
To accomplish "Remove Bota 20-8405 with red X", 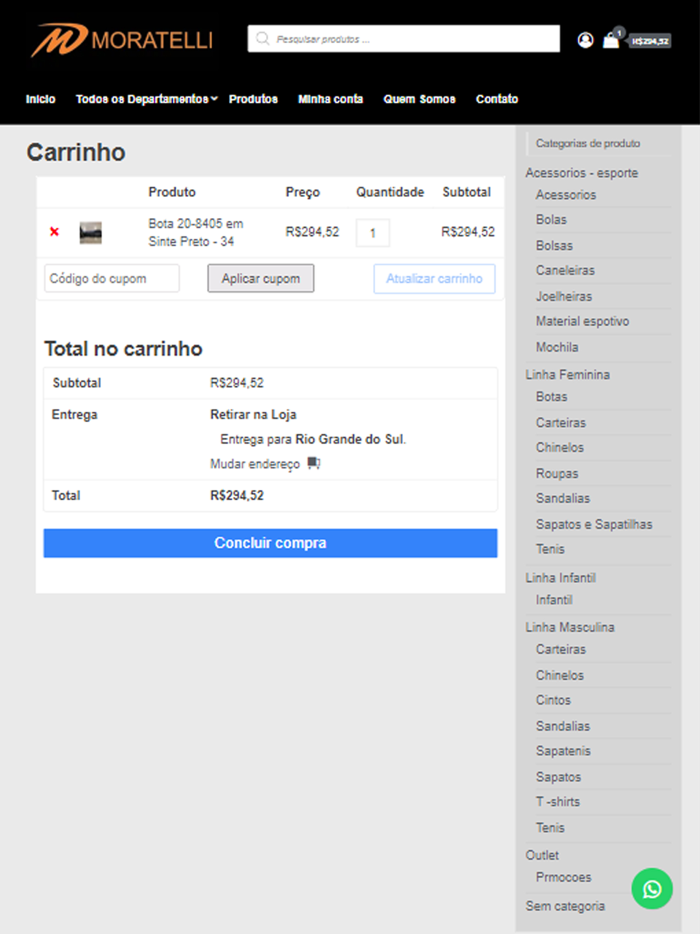I will tap(54, 232).
